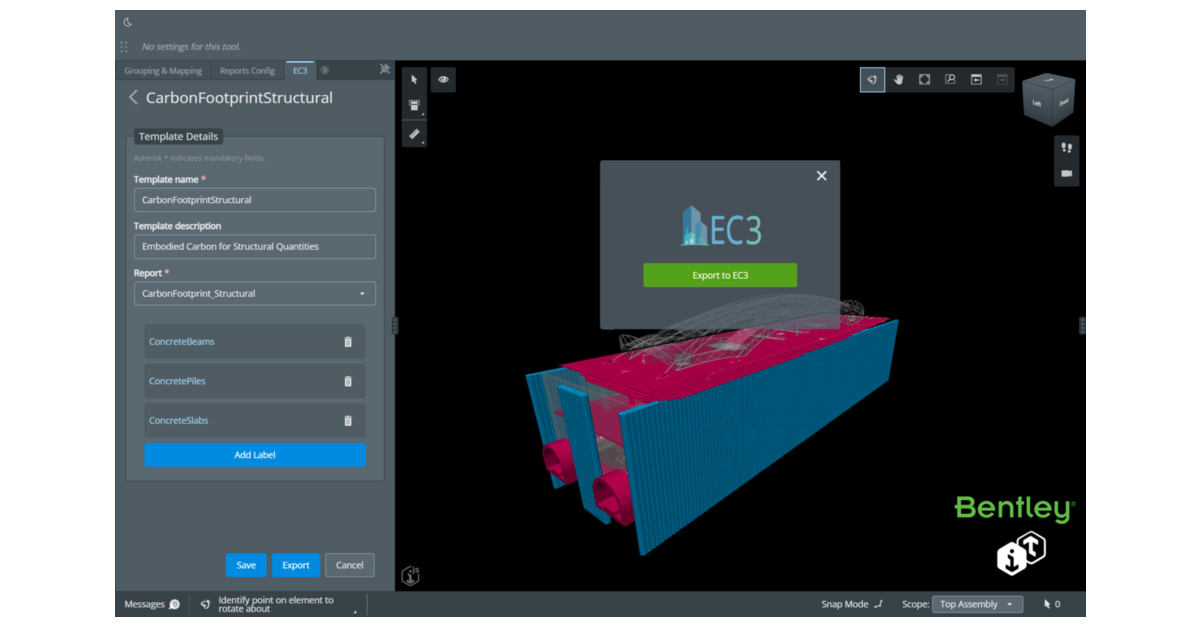This screenshot has height=627, width=1200.
Task: Delete the ConcreteBeams label with trash icon
Action: point(349,341)
